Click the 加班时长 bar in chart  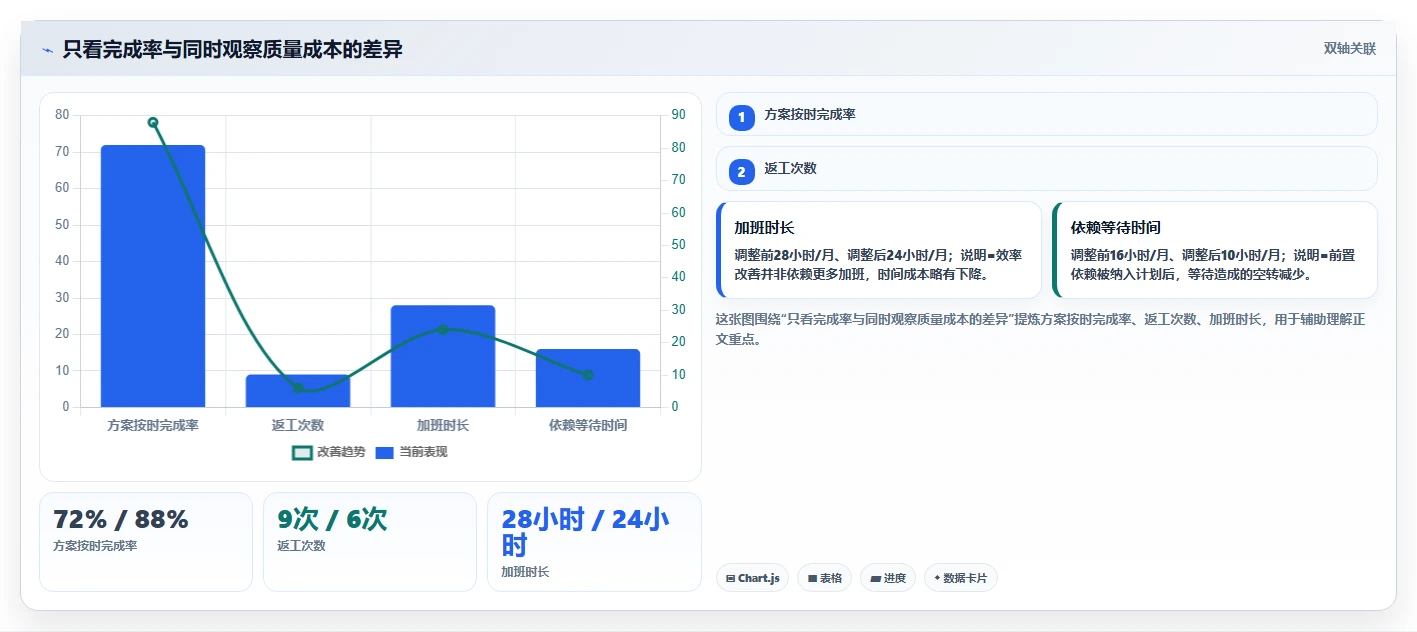(x=443, y=356)
